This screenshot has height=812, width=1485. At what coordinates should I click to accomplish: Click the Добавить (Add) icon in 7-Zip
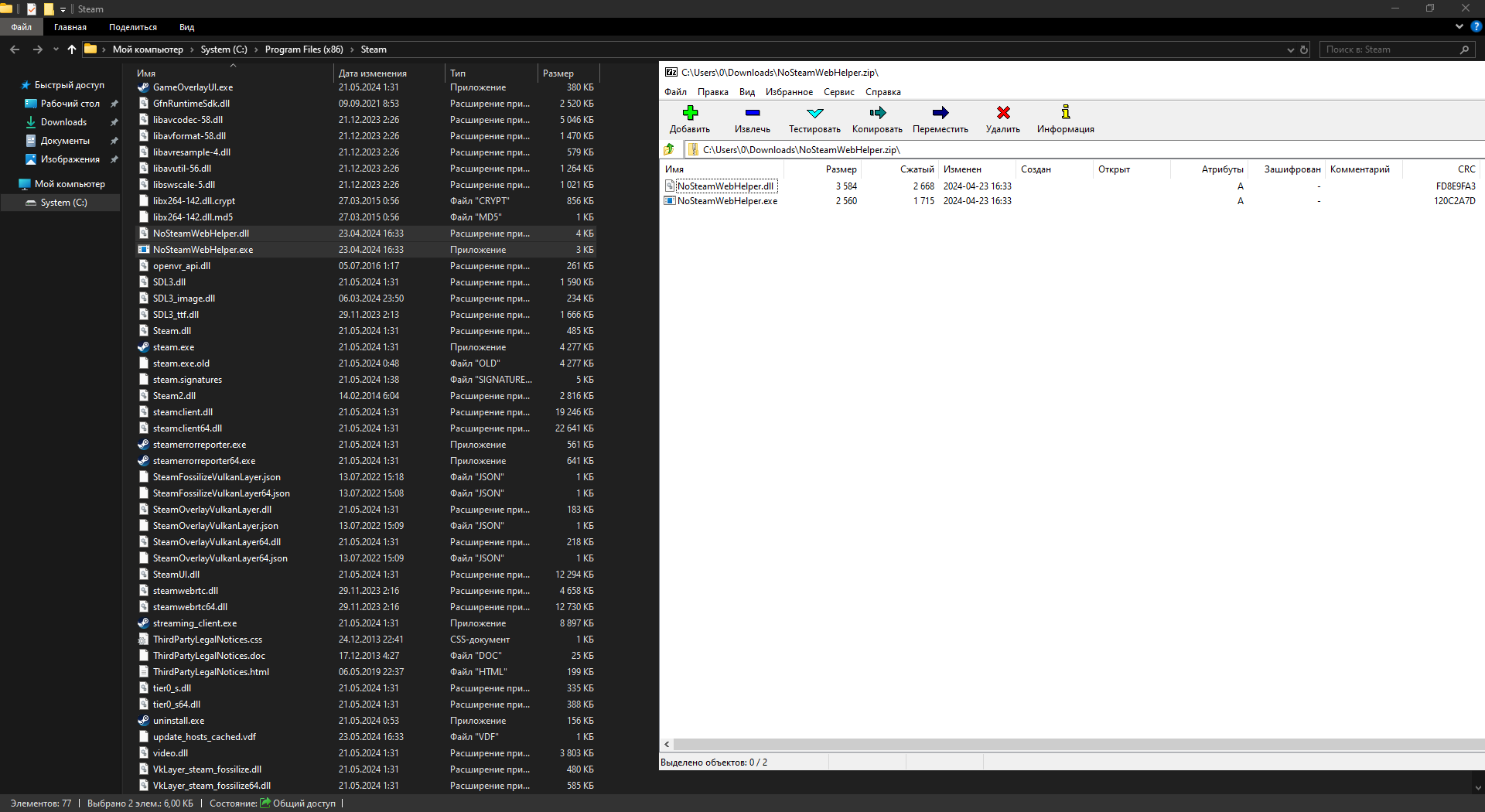(690, 113)
